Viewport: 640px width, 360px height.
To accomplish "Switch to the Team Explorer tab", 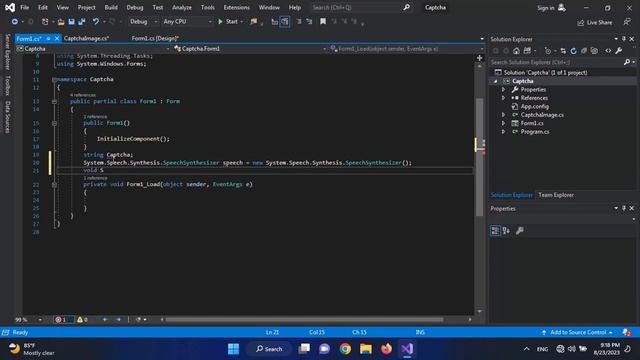I will (556, 195).
